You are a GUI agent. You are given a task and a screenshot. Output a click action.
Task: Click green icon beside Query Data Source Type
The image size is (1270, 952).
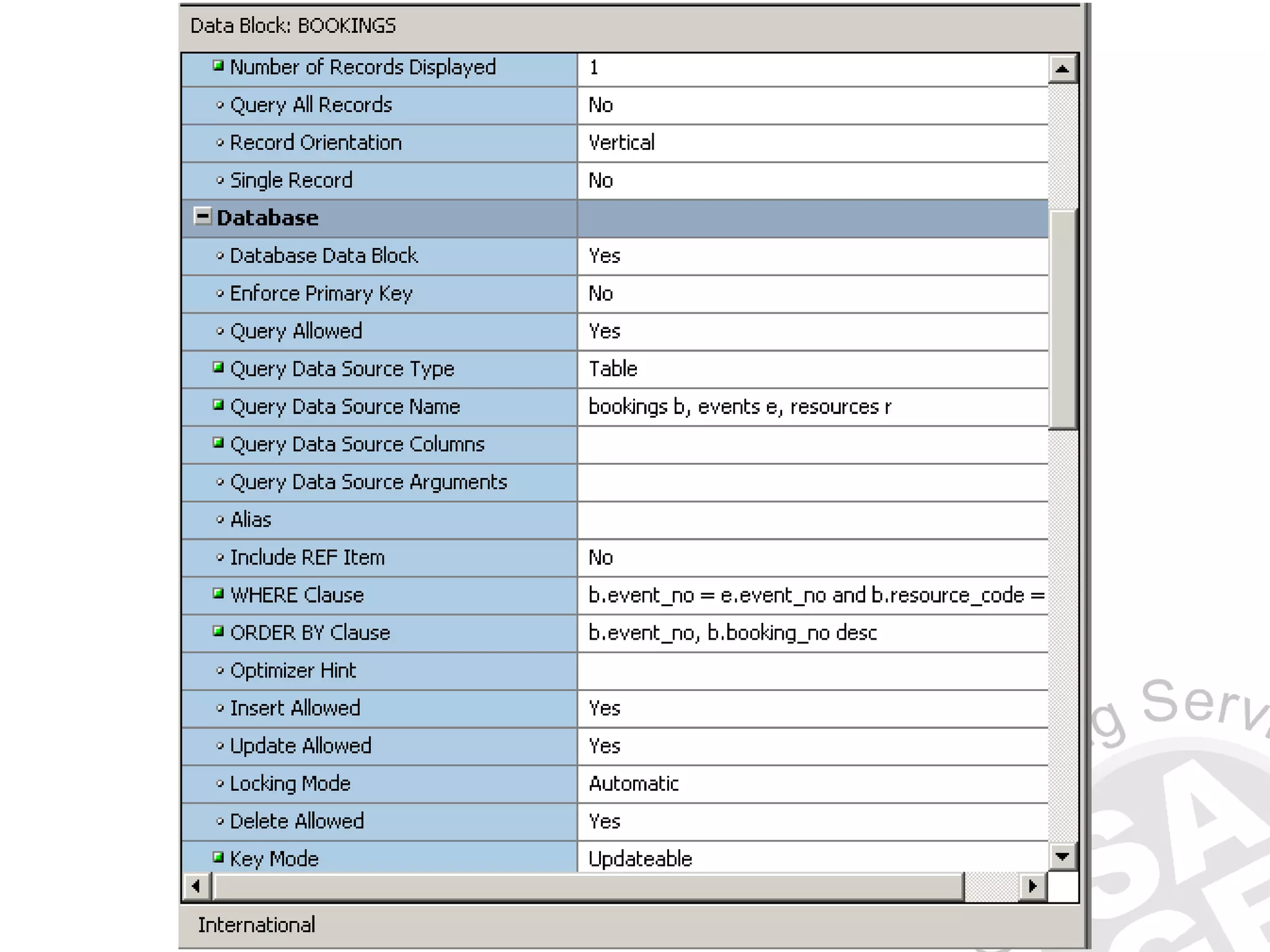pyautogui.click(x=218, y=367)
